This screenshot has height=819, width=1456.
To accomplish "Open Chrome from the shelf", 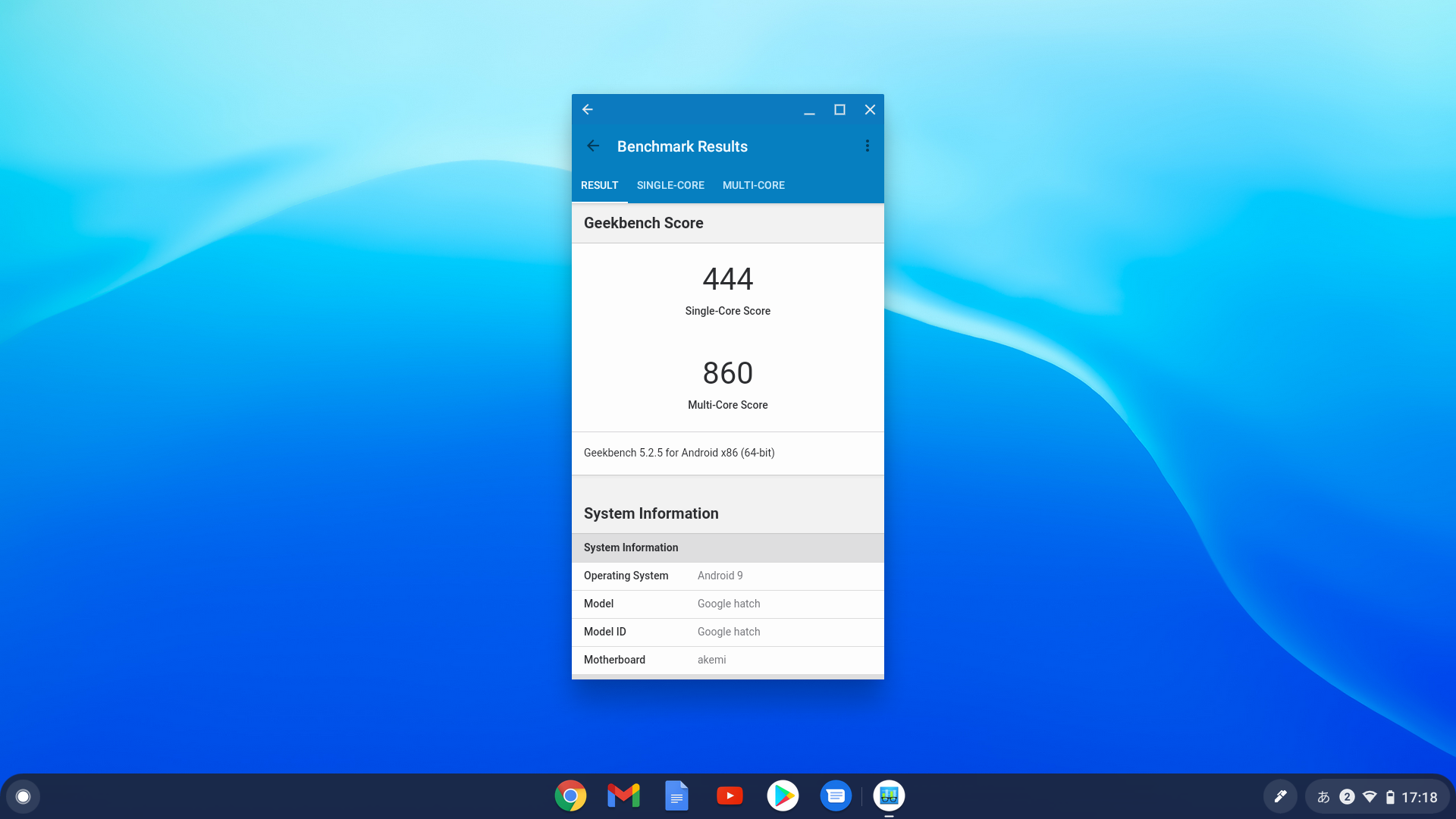I will 570,795.
